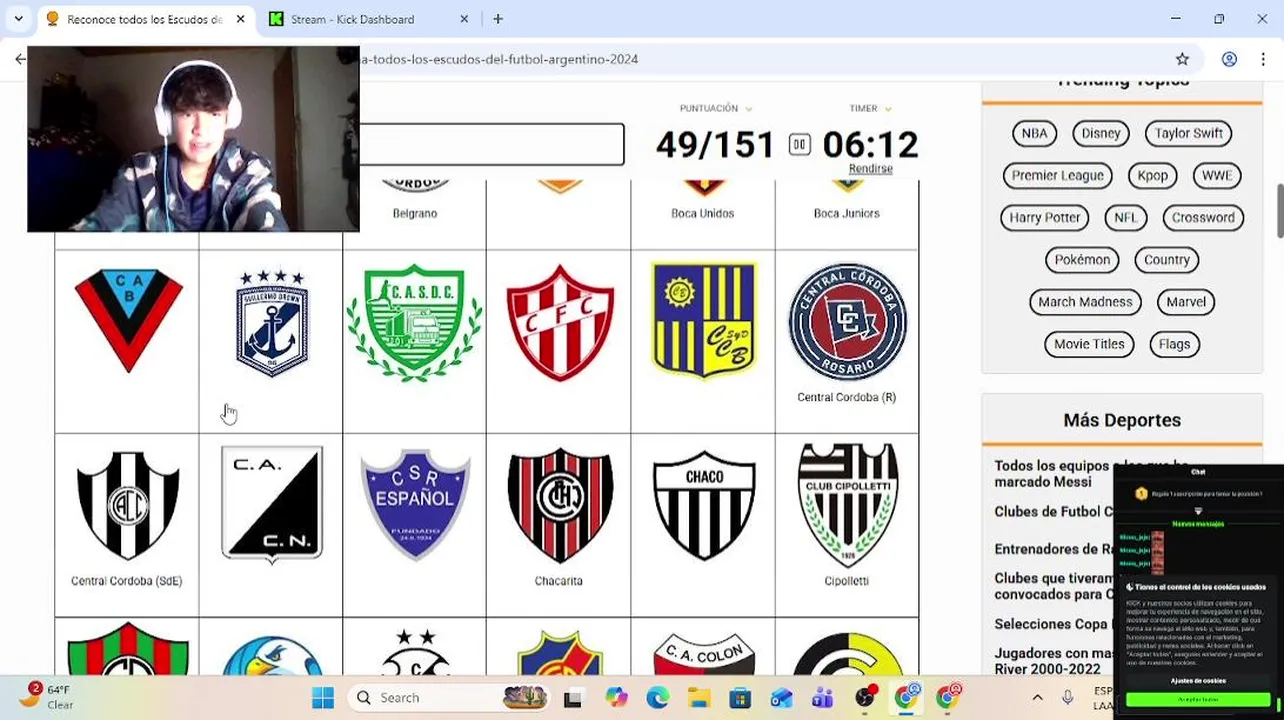
Task: Open Selecciones Copa link
Action: (x=1053, y=623)
